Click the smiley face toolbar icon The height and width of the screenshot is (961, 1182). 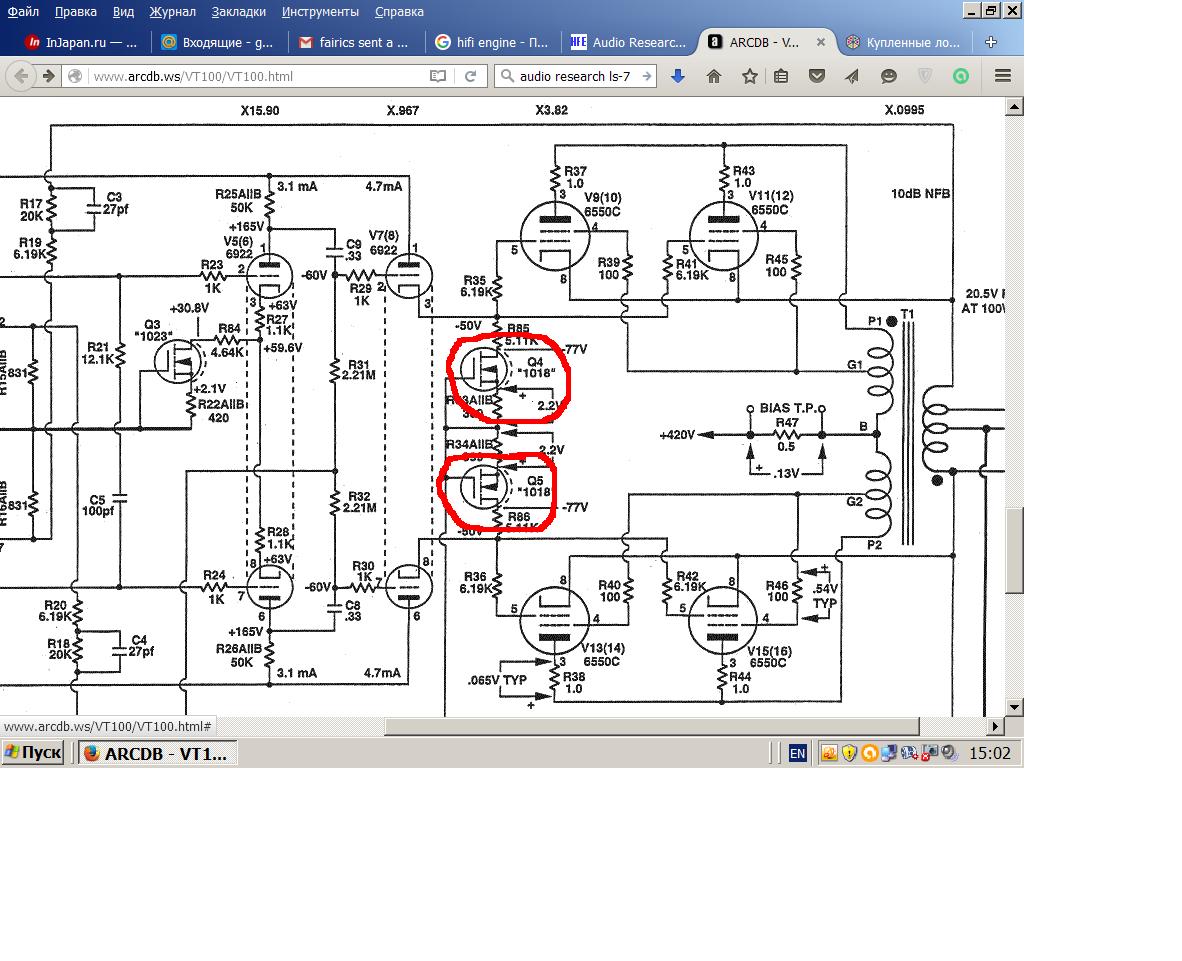[x=888, y=76]
